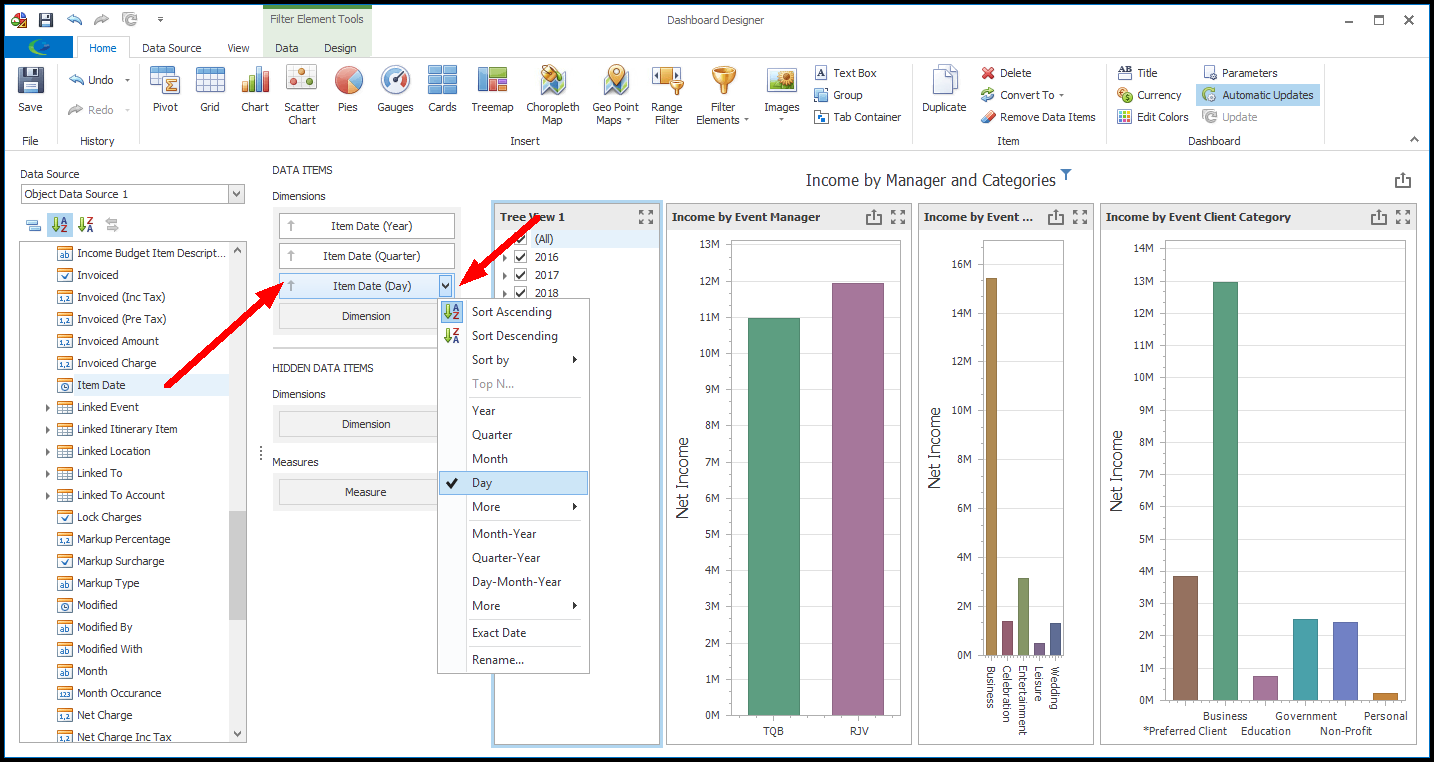Delete the selected item
The width and height of the screenshot is (1434, 762).
pos(1006,73)
